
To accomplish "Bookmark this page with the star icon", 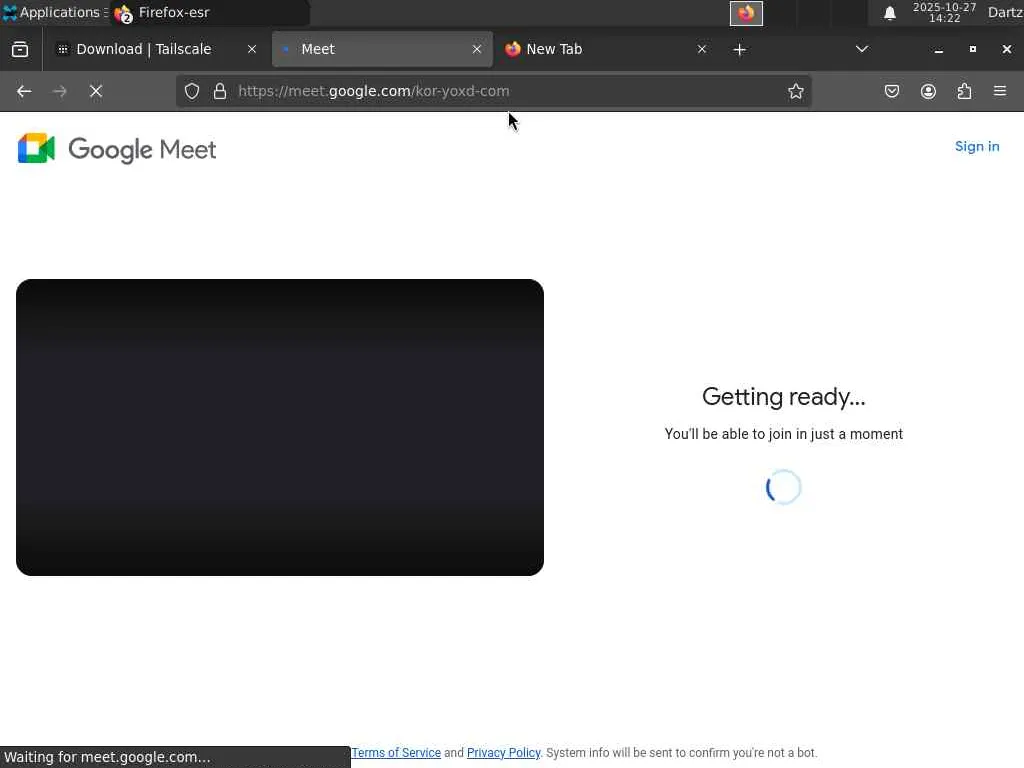I will pos(795,91).
